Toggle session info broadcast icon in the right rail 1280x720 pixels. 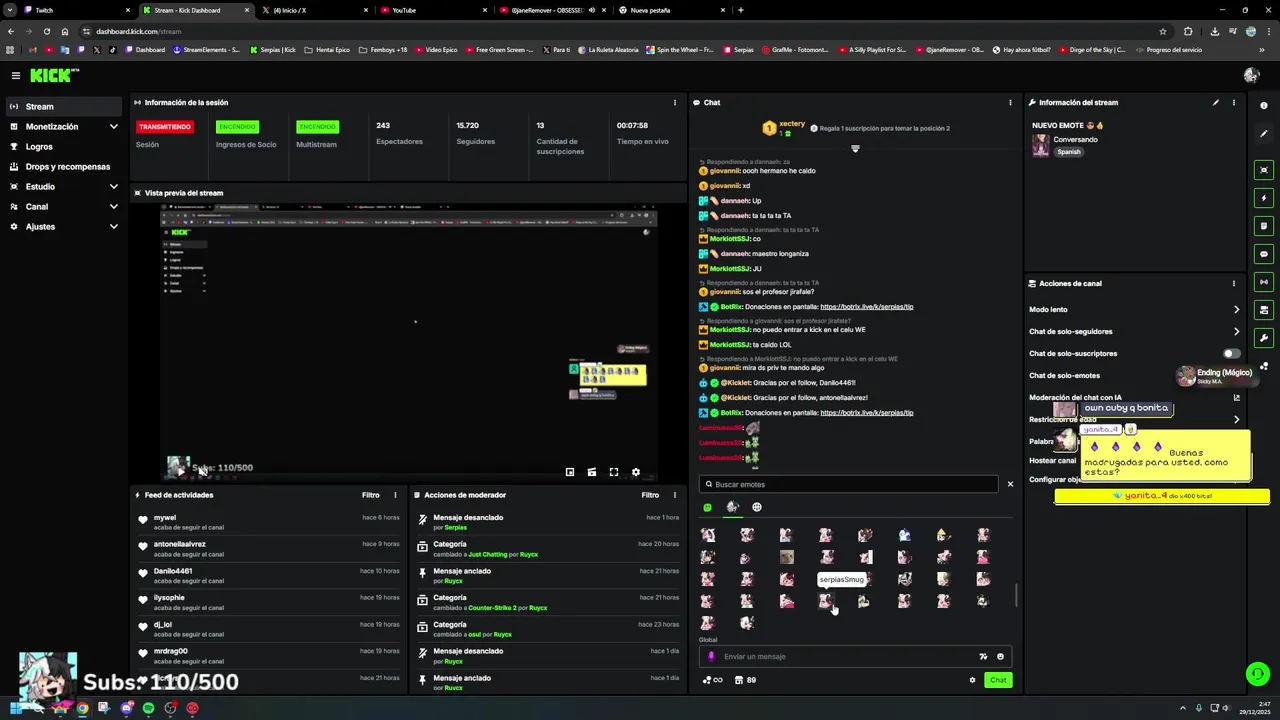click(1264, 282)
